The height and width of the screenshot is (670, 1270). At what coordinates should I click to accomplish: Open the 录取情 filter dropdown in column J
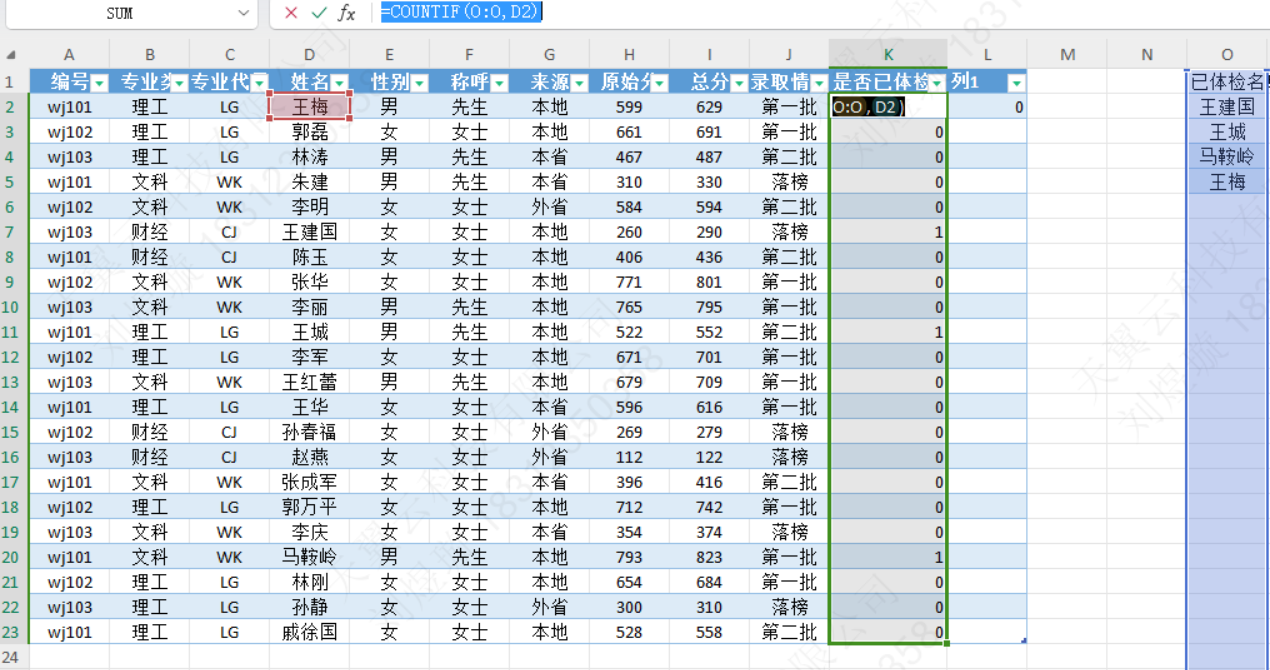819,83
